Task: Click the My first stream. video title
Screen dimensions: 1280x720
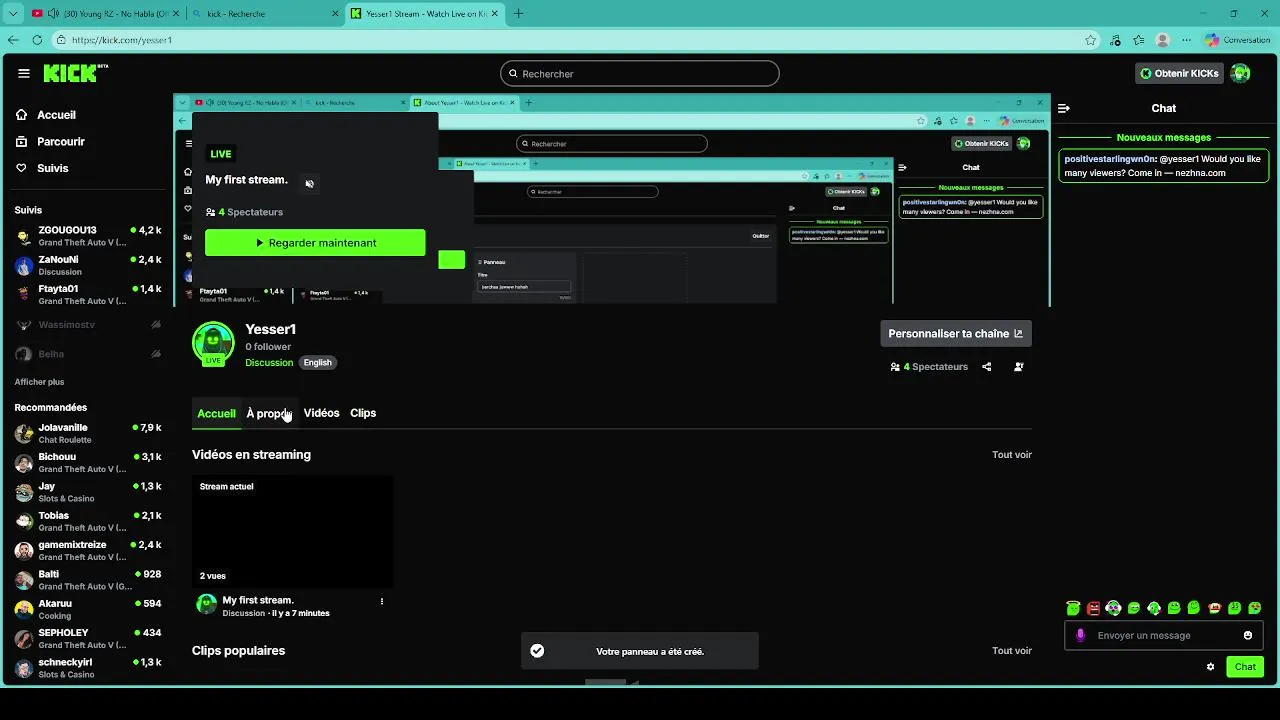Action: pyautogui.click(x=258, y=601)
